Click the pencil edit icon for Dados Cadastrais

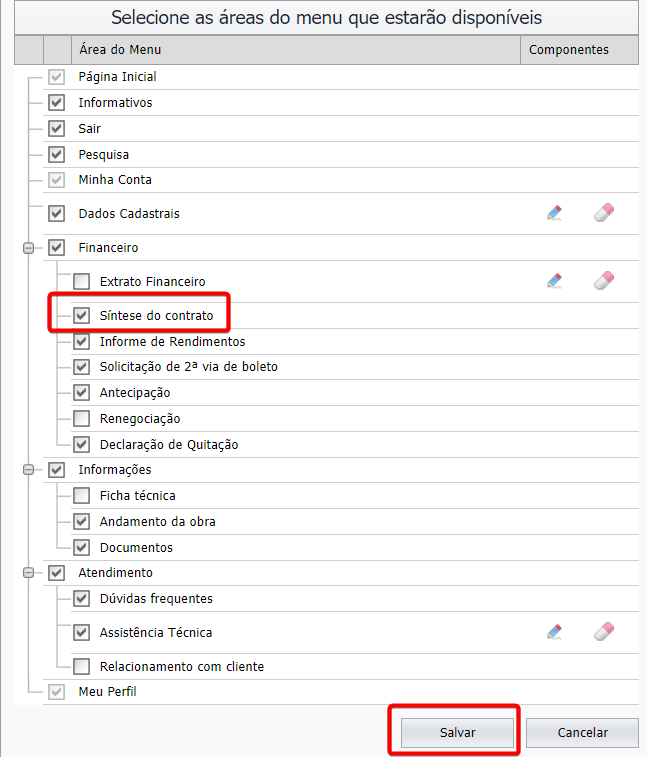tap(554, 213)
